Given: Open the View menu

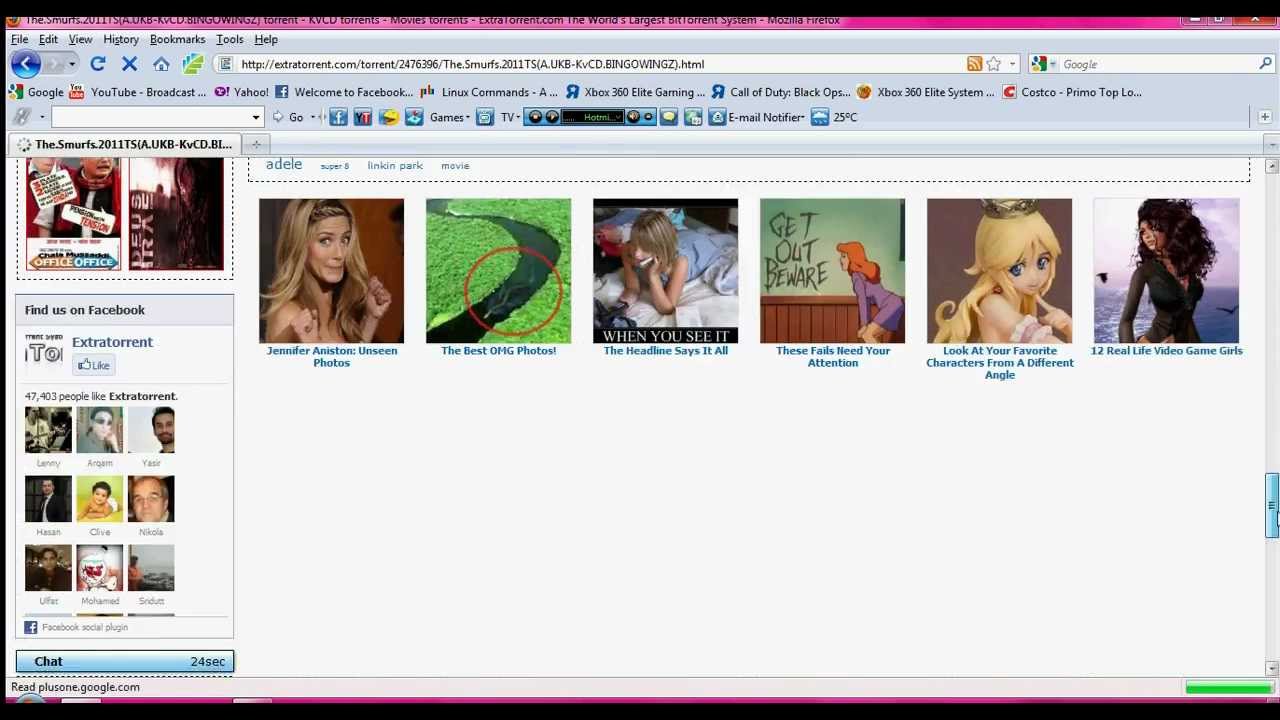Looking at the screenshot, I should click(80, 39).
